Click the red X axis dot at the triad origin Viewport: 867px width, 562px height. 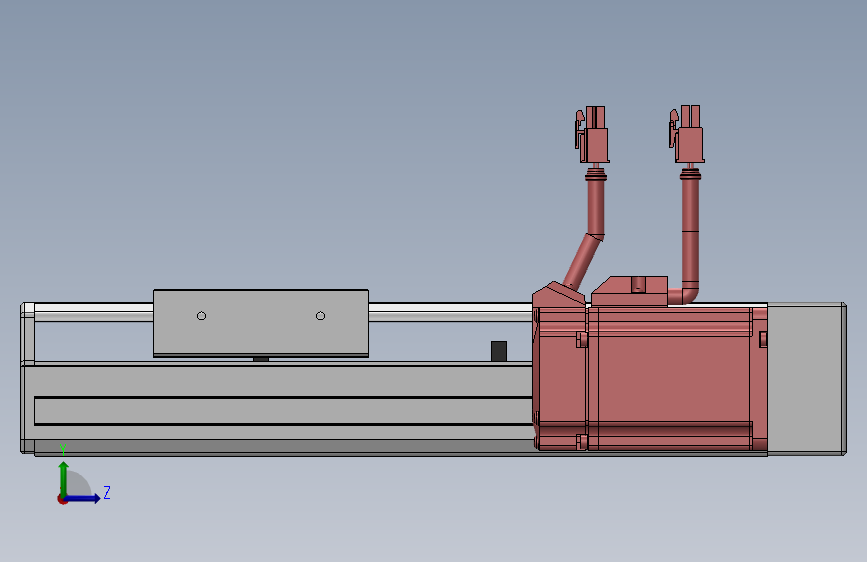[62, 499]
